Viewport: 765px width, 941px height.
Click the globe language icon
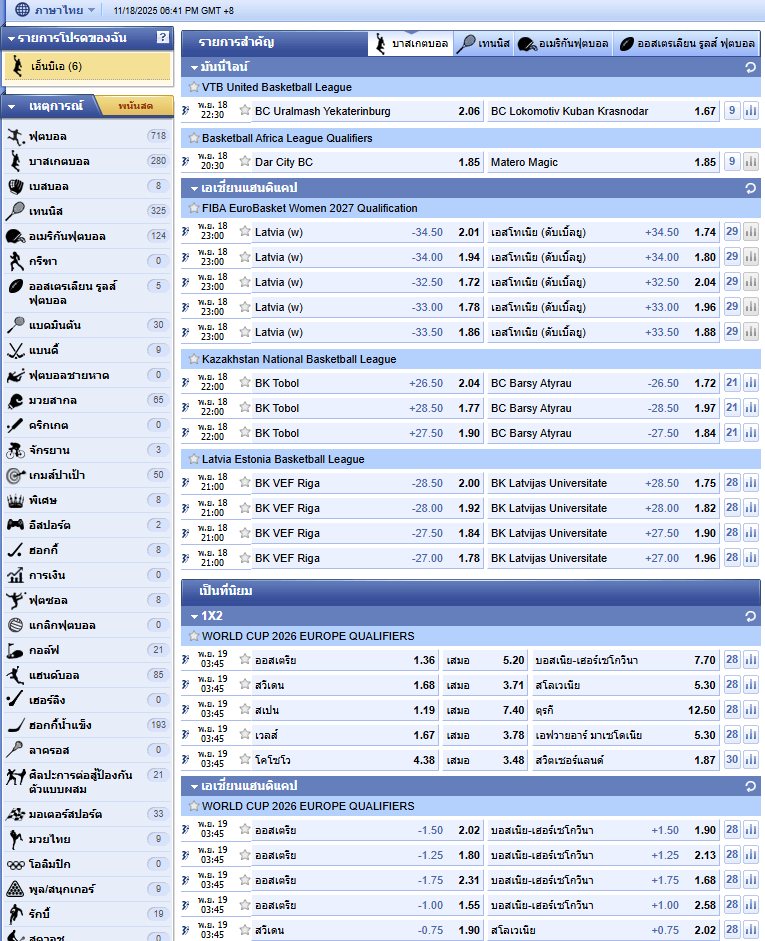point(22,10)
